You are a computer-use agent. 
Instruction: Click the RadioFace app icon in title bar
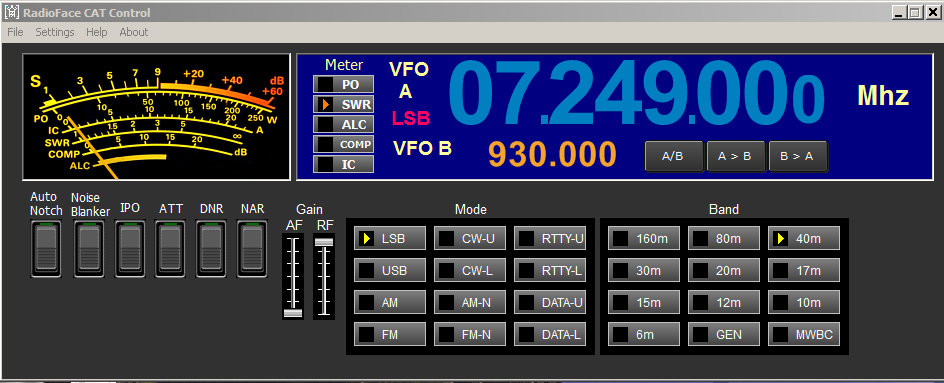11,12
